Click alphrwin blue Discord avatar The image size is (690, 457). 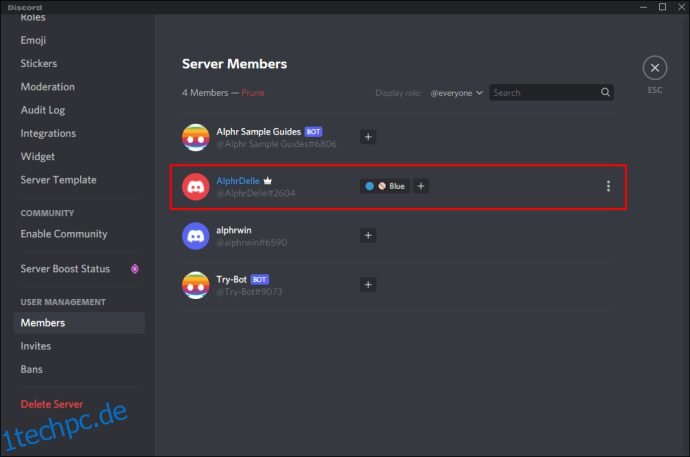195,236
